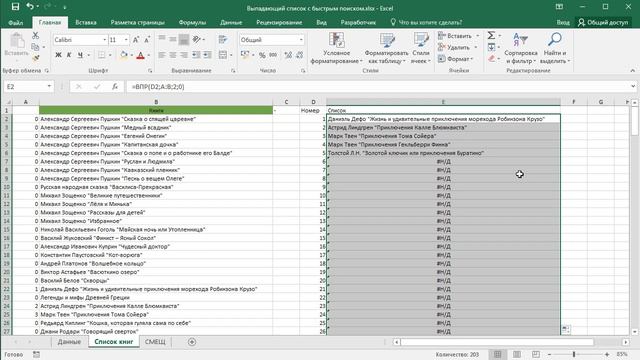The width and height of the screenshot is (640, 360).
Task: Click the Undo arrow icon
Action: [x=30, y=7]
